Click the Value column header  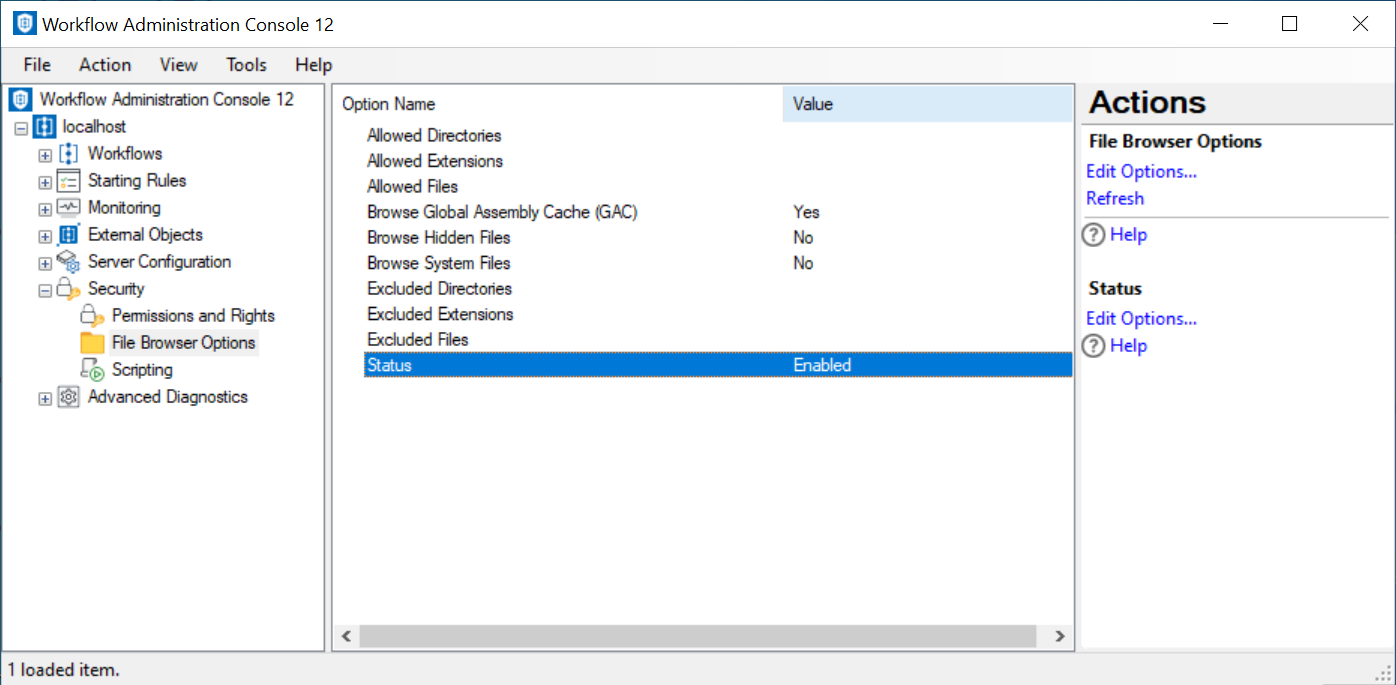pyautogui.click(x=926, y=104)
